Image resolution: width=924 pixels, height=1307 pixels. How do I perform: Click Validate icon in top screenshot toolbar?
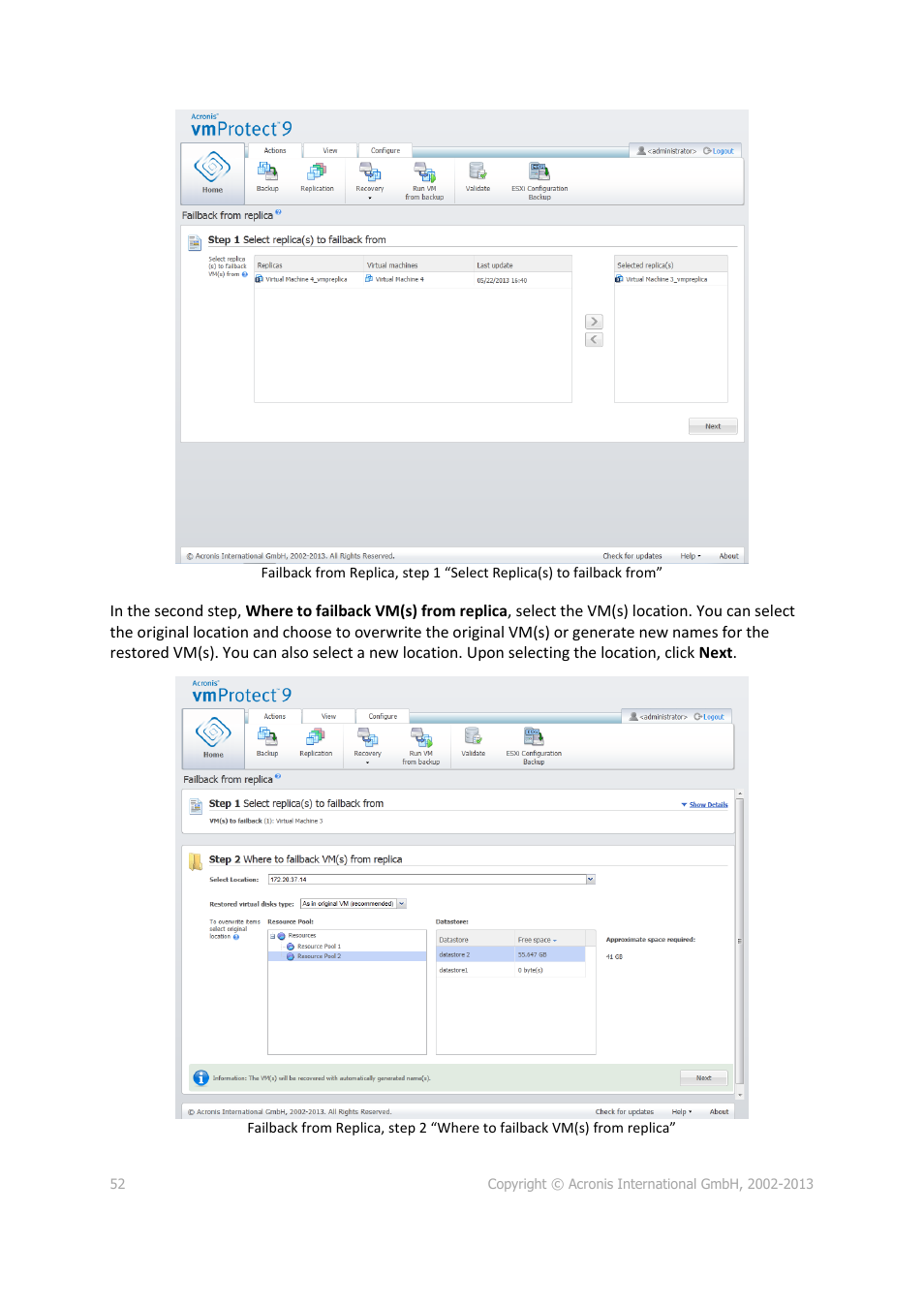[477, 175]
